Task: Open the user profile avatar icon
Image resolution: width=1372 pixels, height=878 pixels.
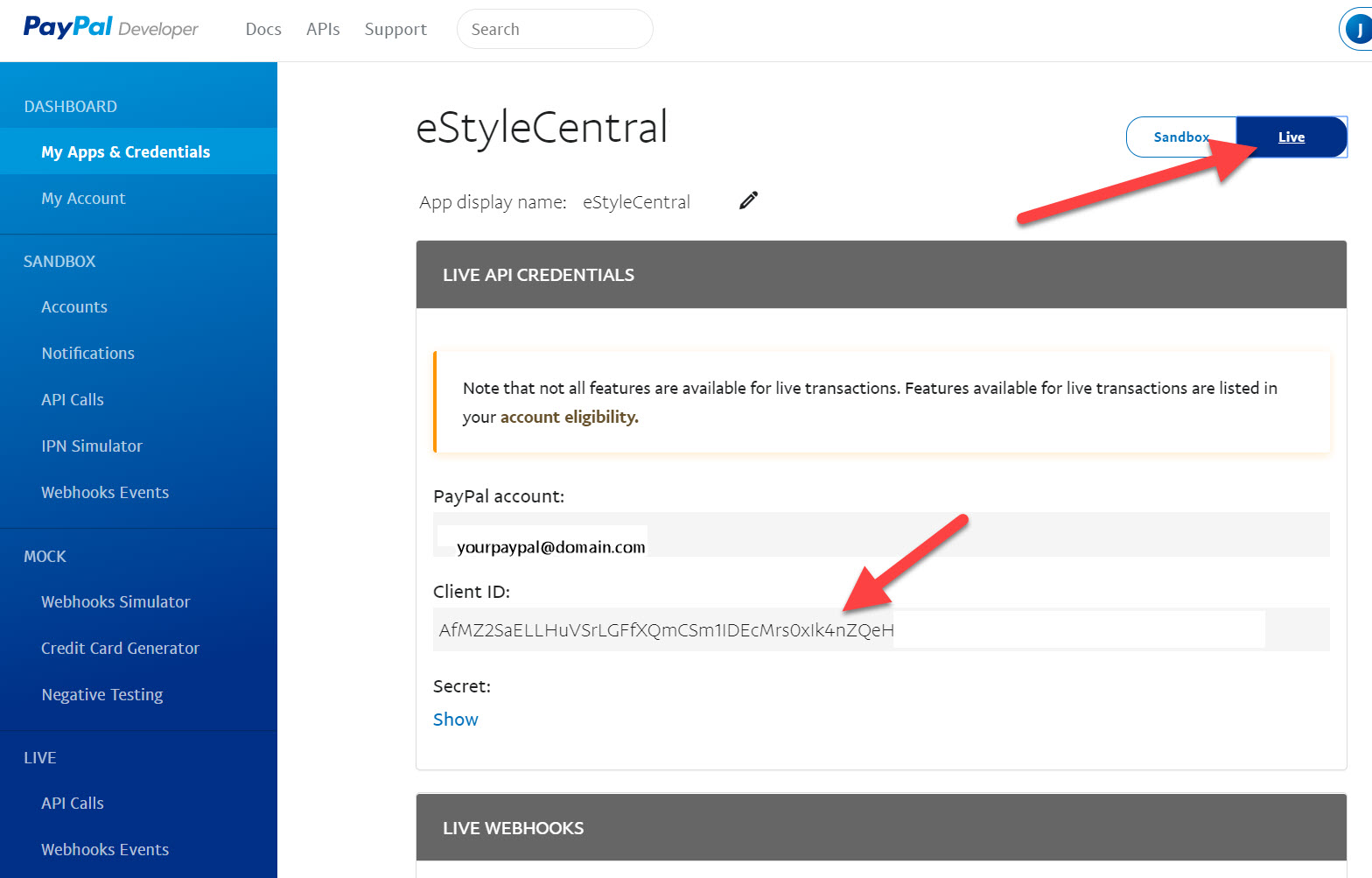Action: click(1358, 30)
